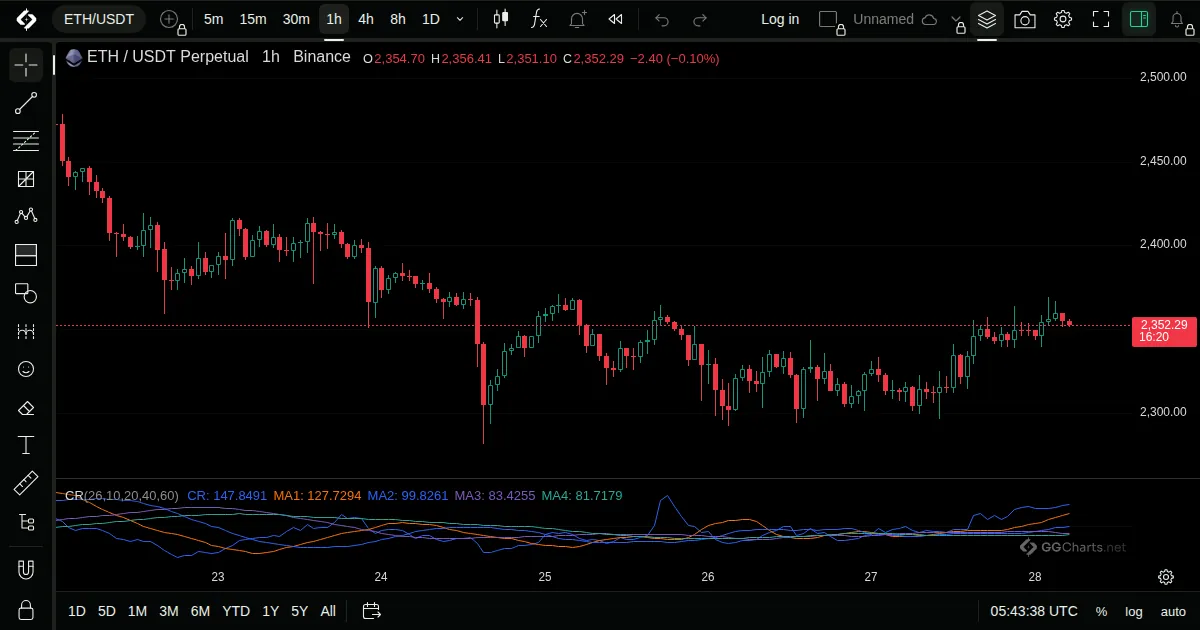
Task: Set range to 6M
Action: point(200,611)
